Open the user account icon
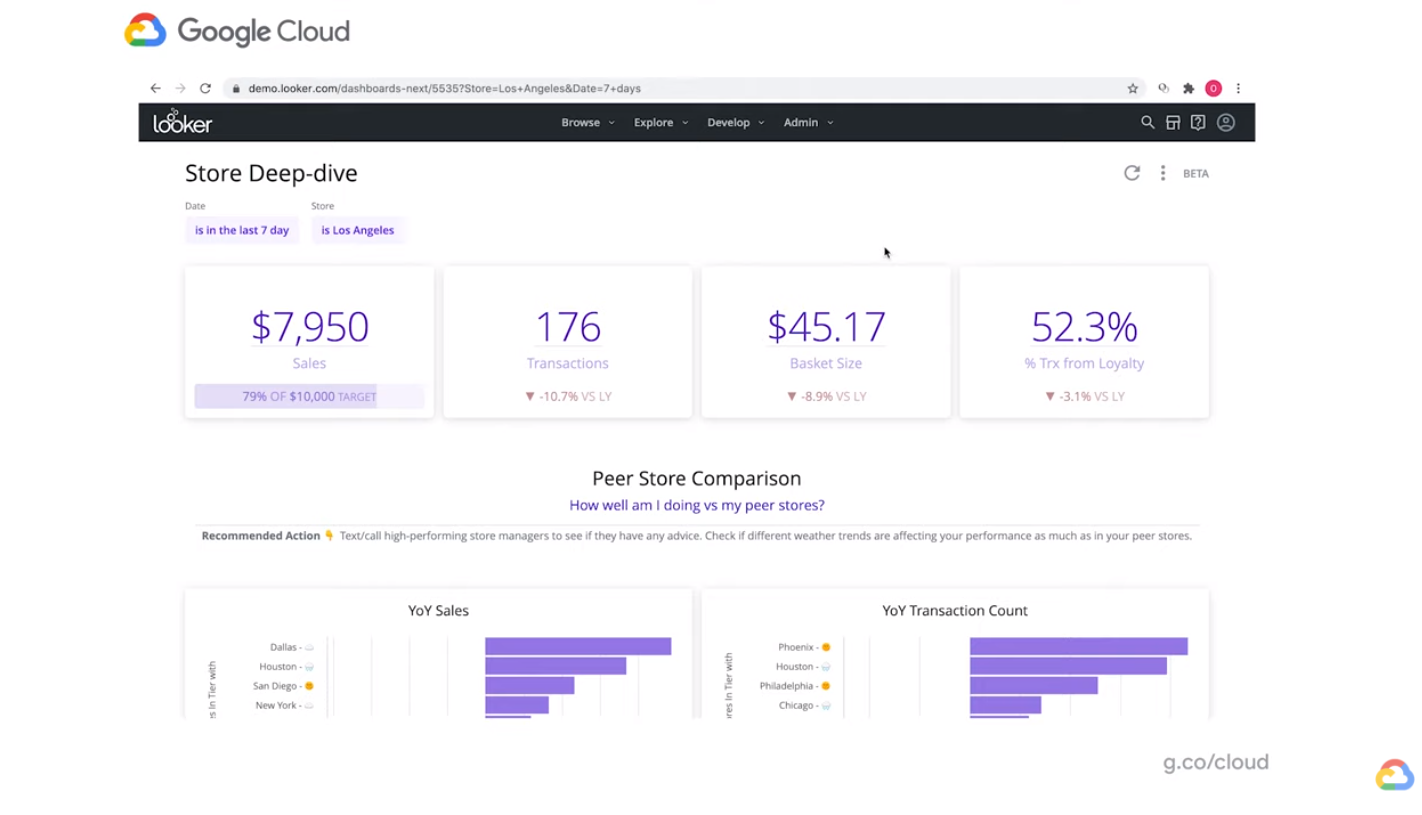The width and height of the screenshot is (1422, 815). click(x=1225, y=122)
